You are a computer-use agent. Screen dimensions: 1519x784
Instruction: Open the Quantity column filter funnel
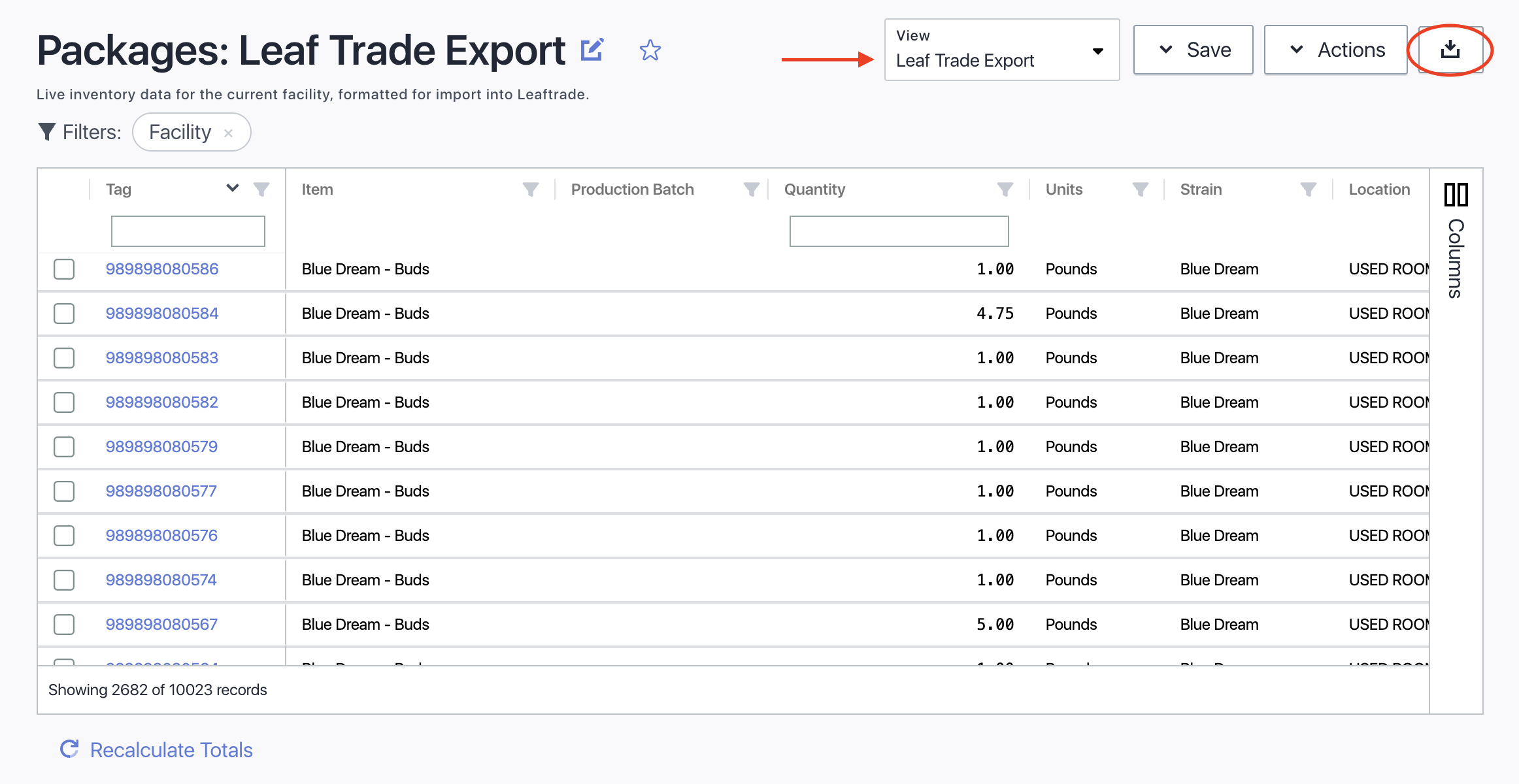pos(1005,189)
